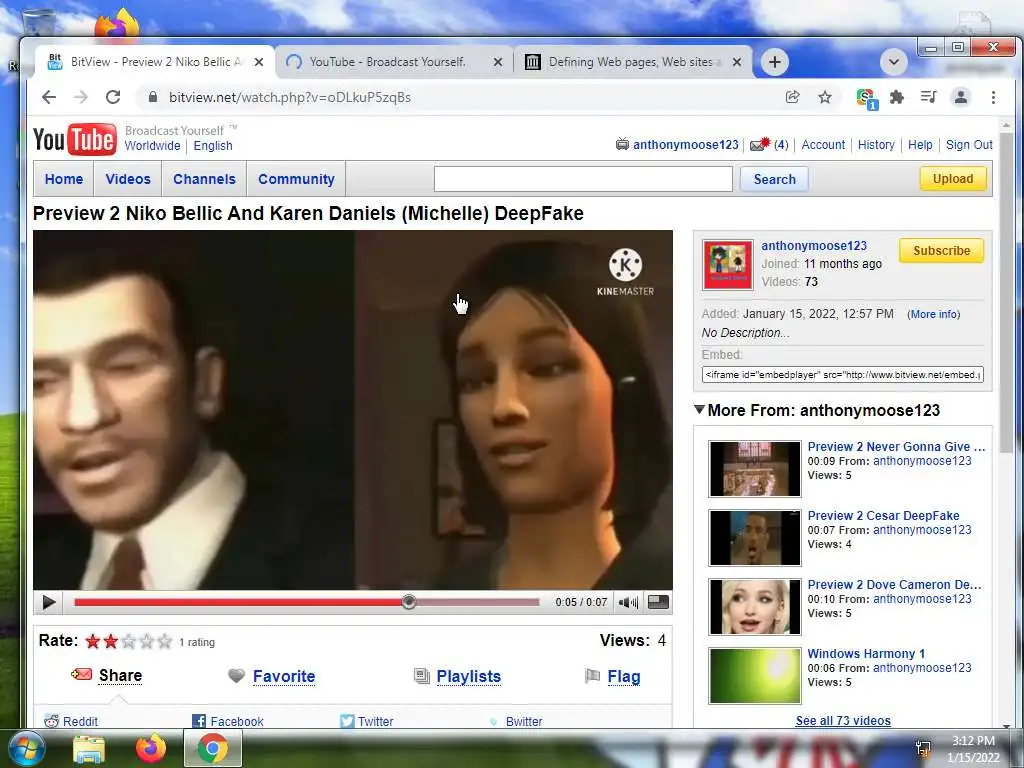This screenshot has height=768, width=1024.
Task: Mute the video with the speaker icon
Action: click(628, 602)
